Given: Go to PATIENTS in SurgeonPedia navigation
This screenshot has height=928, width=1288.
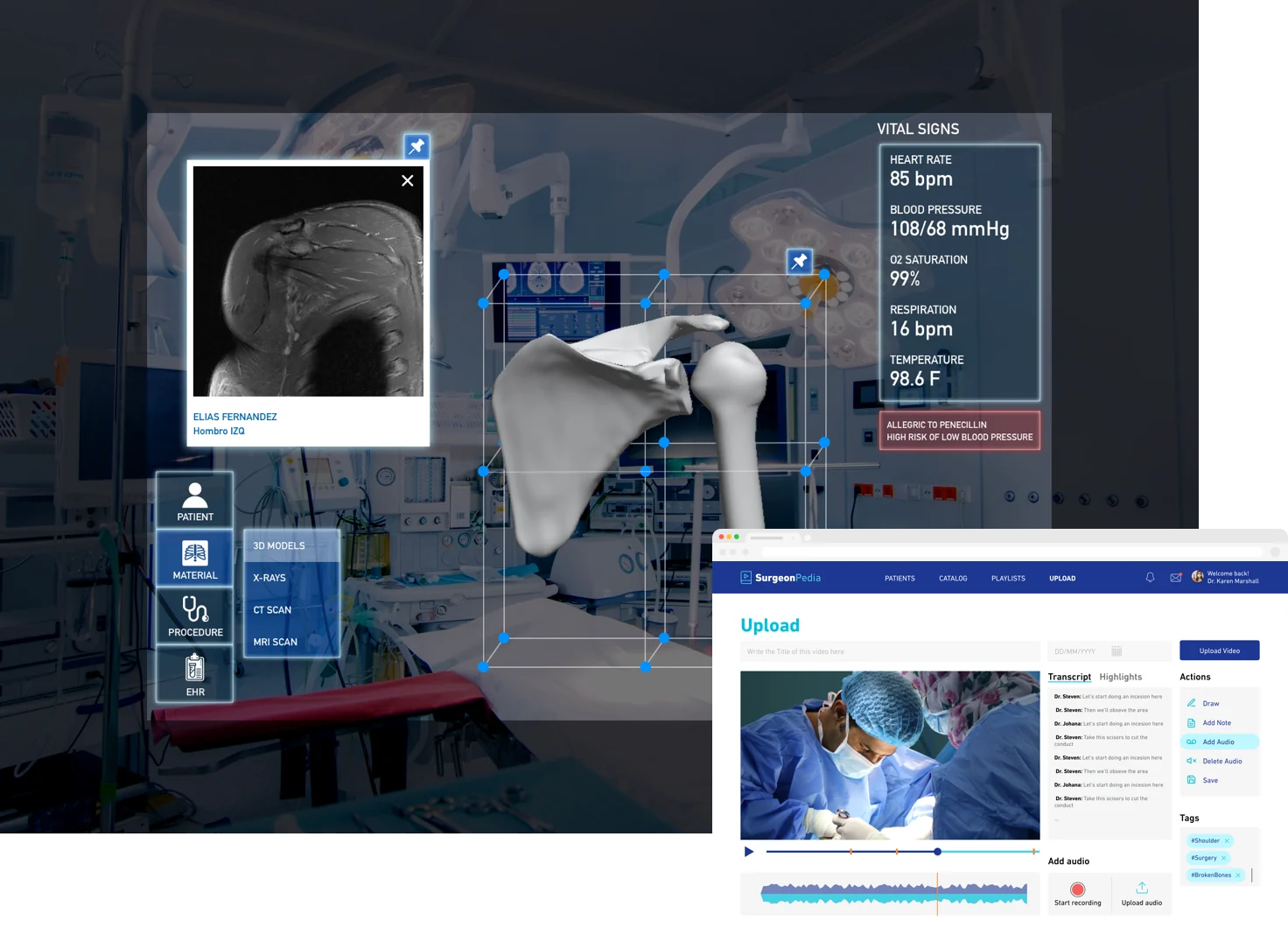Looking at the screenshot, I should 899,579.
